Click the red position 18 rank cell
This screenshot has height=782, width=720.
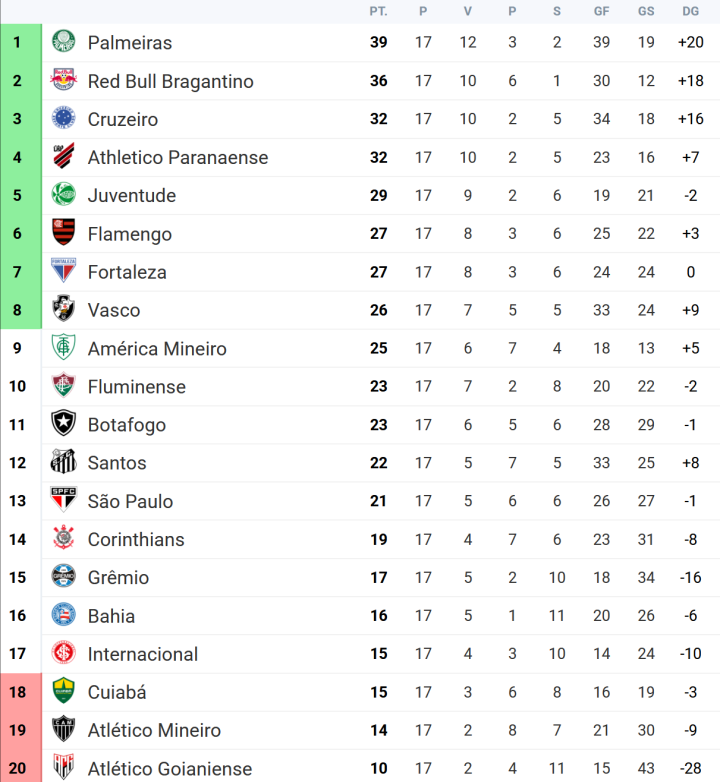pos(17,692)
